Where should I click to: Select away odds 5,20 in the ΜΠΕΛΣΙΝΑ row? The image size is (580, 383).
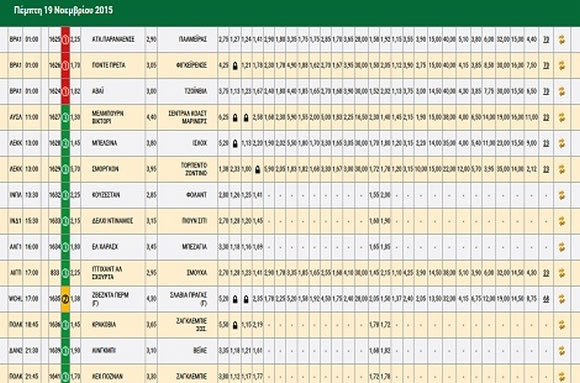point(223,143)
